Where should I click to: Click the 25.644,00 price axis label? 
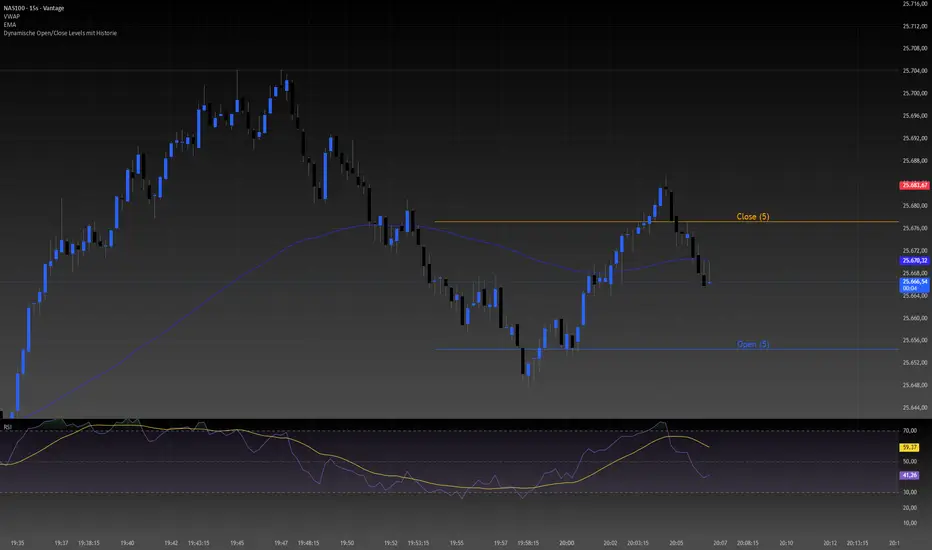click(x=915, y=407)
